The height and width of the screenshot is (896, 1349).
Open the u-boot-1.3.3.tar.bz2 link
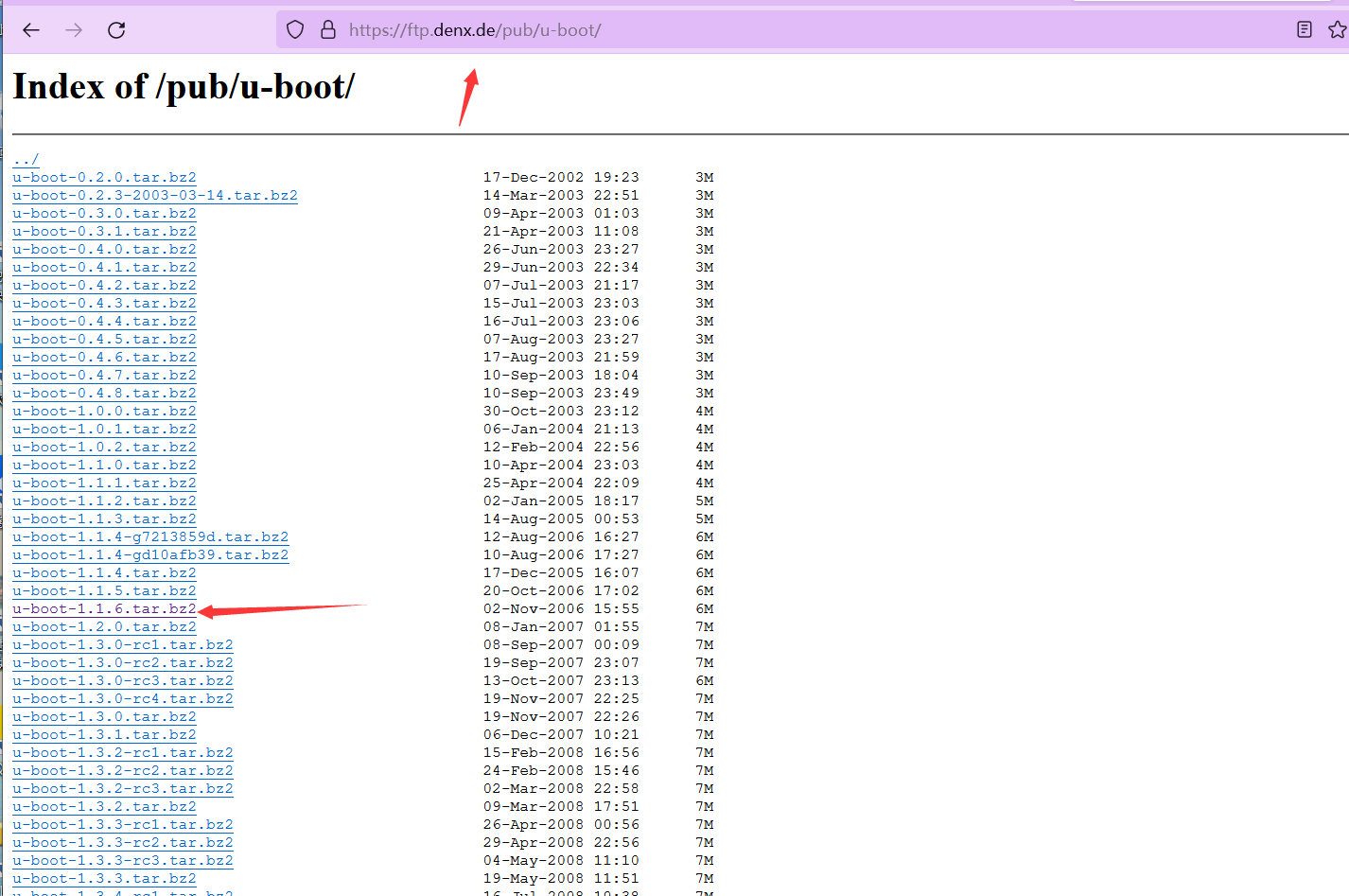pyautogui.click(x=104, y=878)
